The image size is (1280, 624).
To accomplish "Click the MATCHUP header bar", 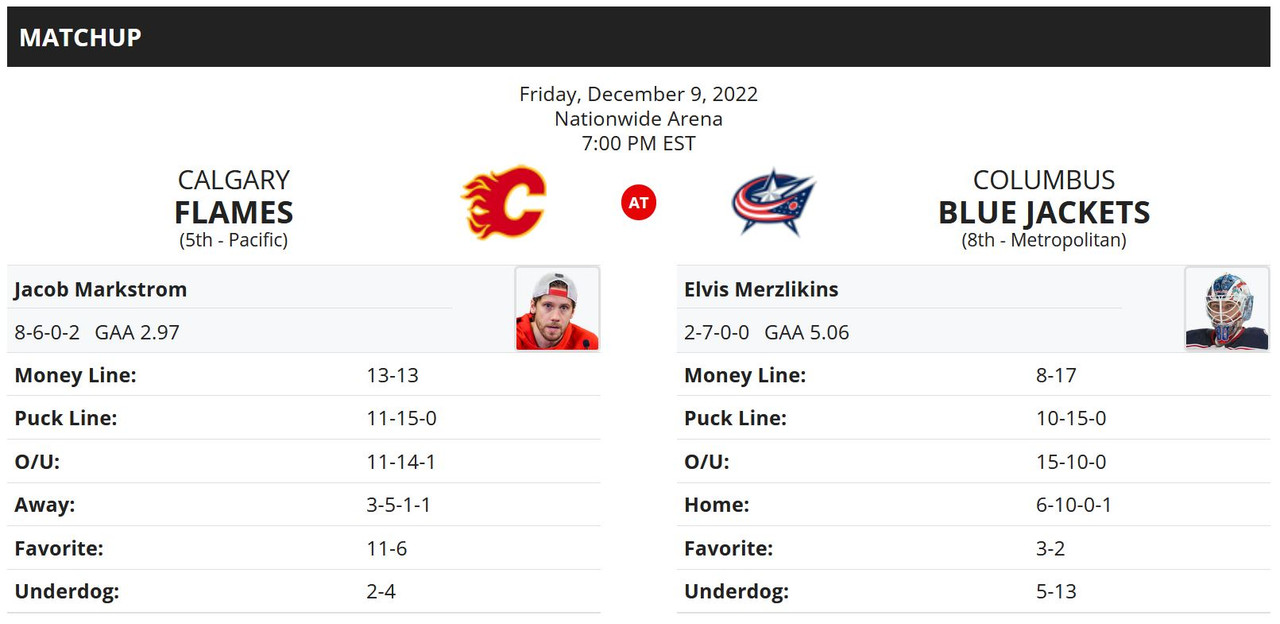I will tap(639, 37).
